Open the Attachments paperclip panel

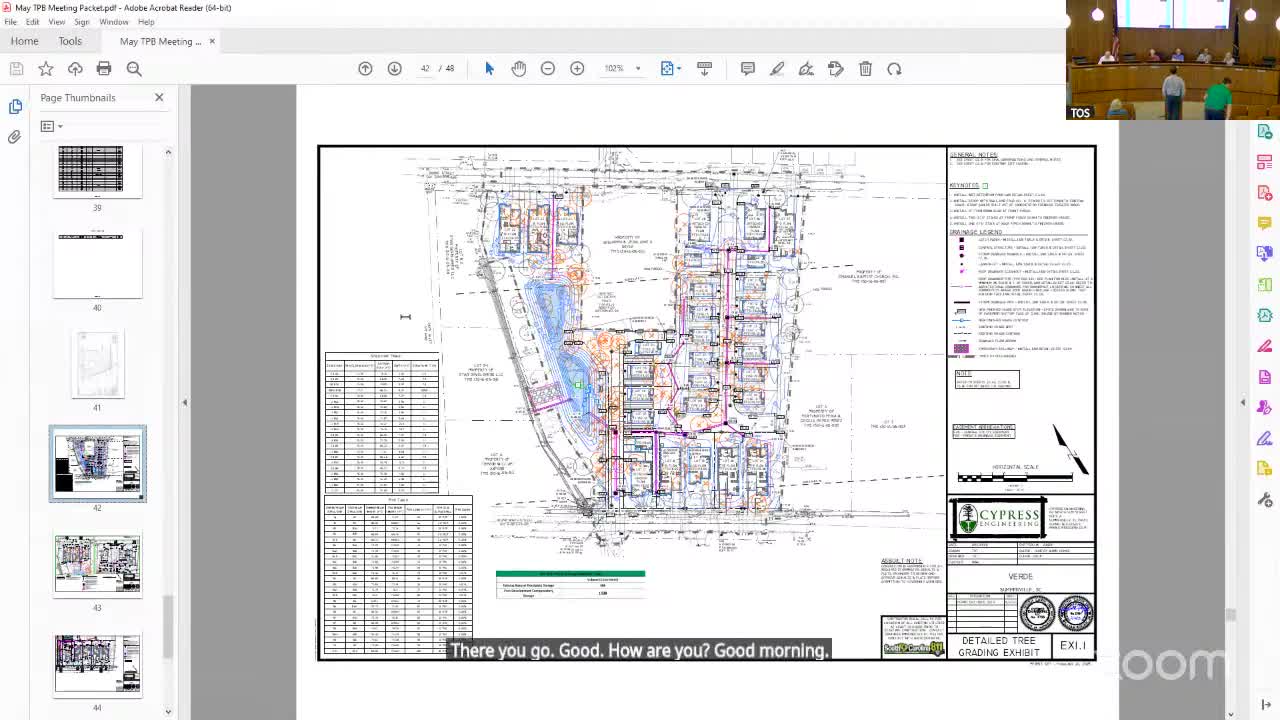pyautogui.click(x=15, y=137)
